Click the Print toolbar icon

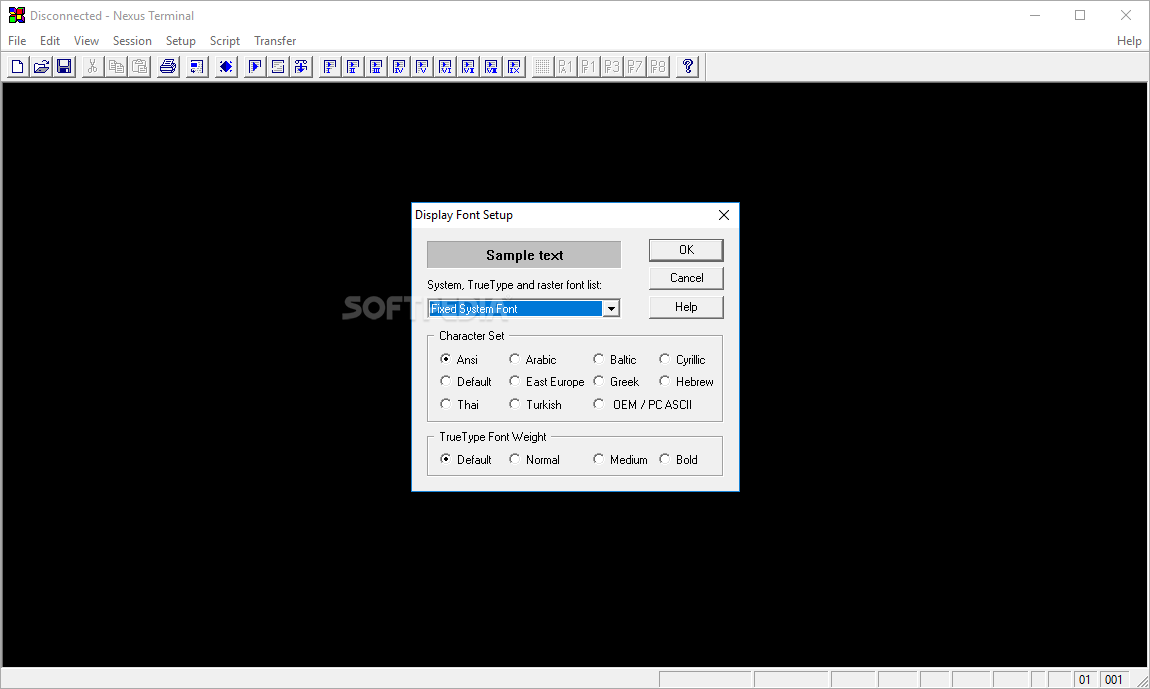point(168,67)
